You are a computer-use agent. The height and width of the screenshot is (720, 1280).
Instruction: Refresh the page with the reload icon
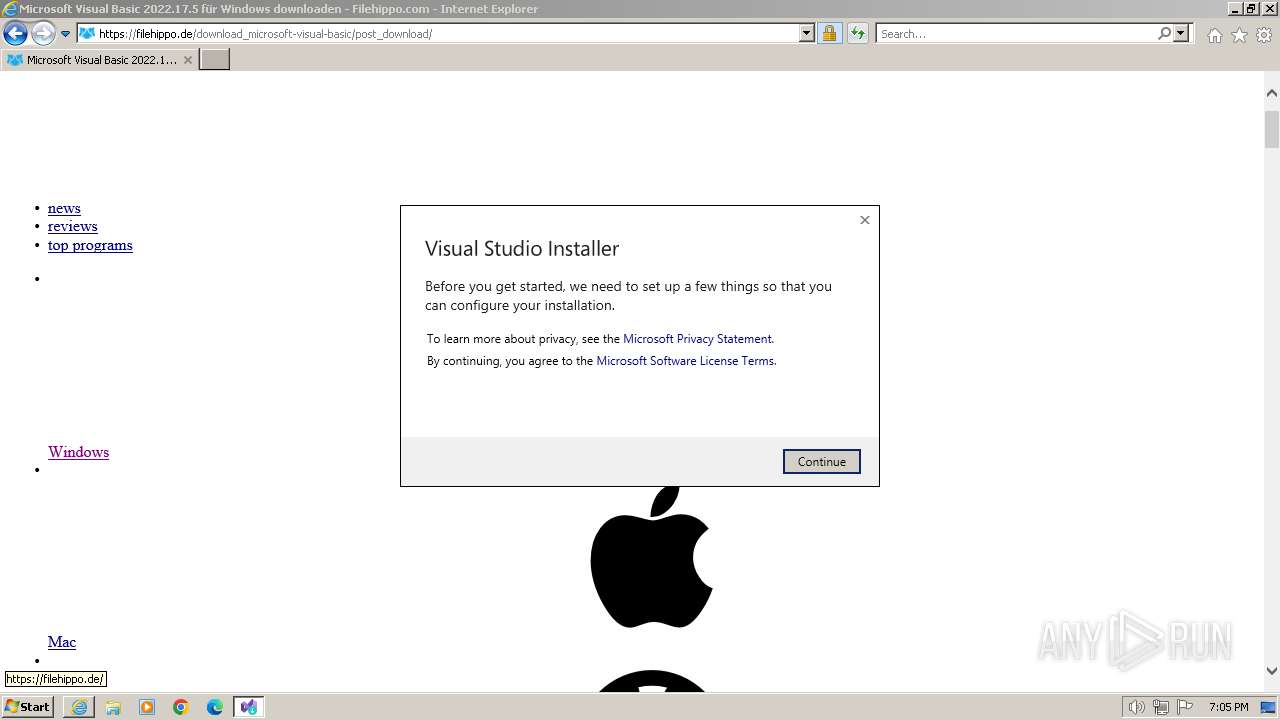click(x=857, y=33)
